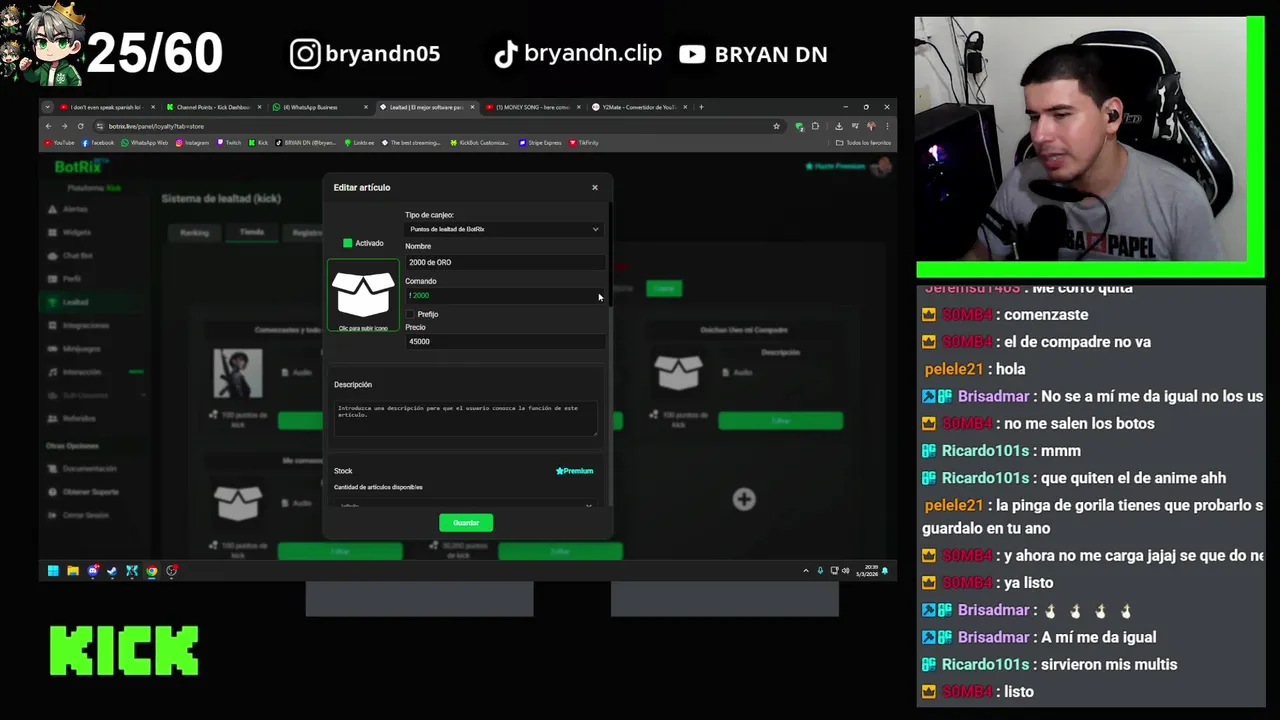
Task: Click the plus icon to add store item
Action: click(744, 499)
